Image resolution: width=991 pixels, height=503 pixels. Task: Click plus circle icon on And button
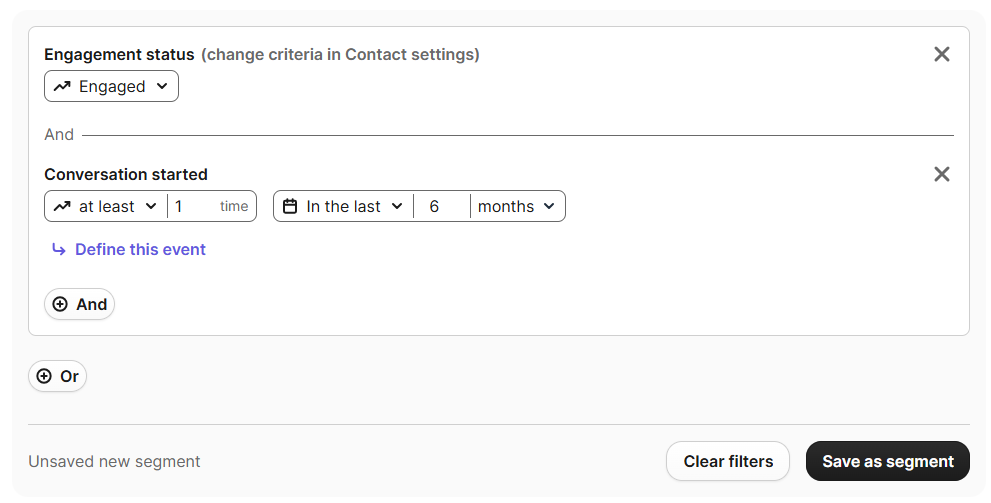tap(60, 305)
